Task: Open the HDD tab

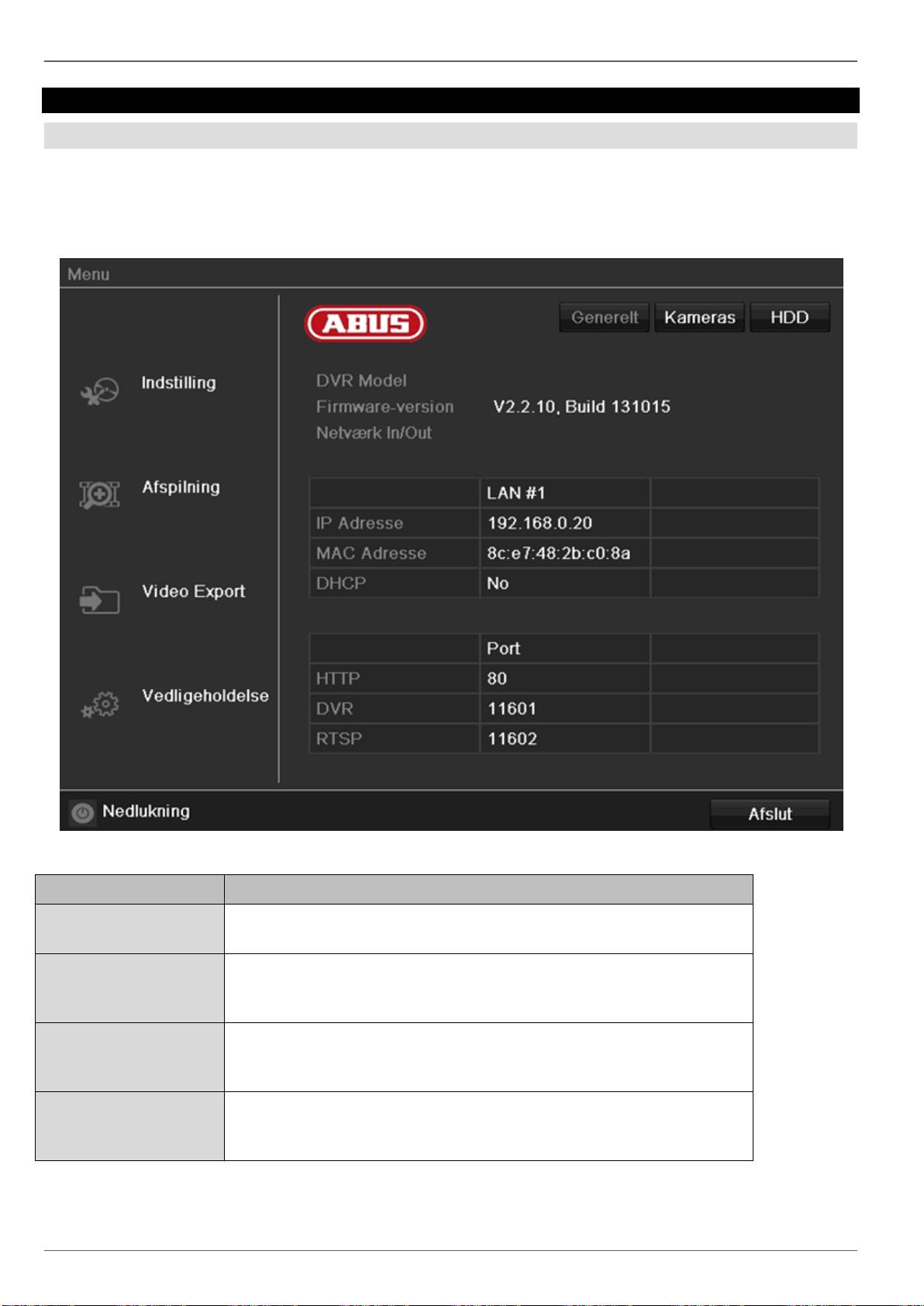Action: (x=789, y=317)
